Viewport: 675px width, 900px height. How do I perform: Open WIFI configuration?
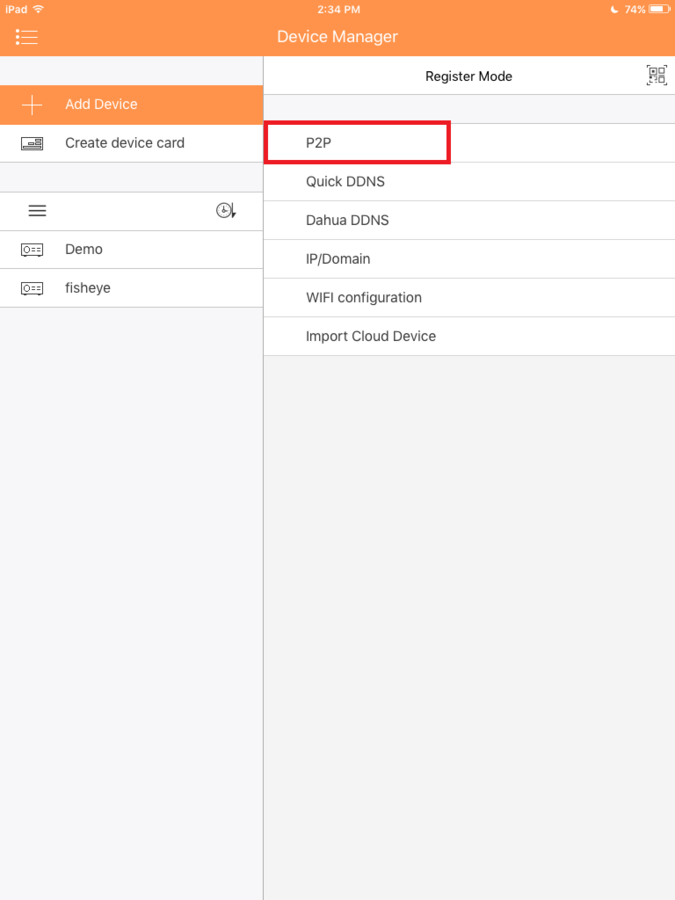[x=364, y=298]
